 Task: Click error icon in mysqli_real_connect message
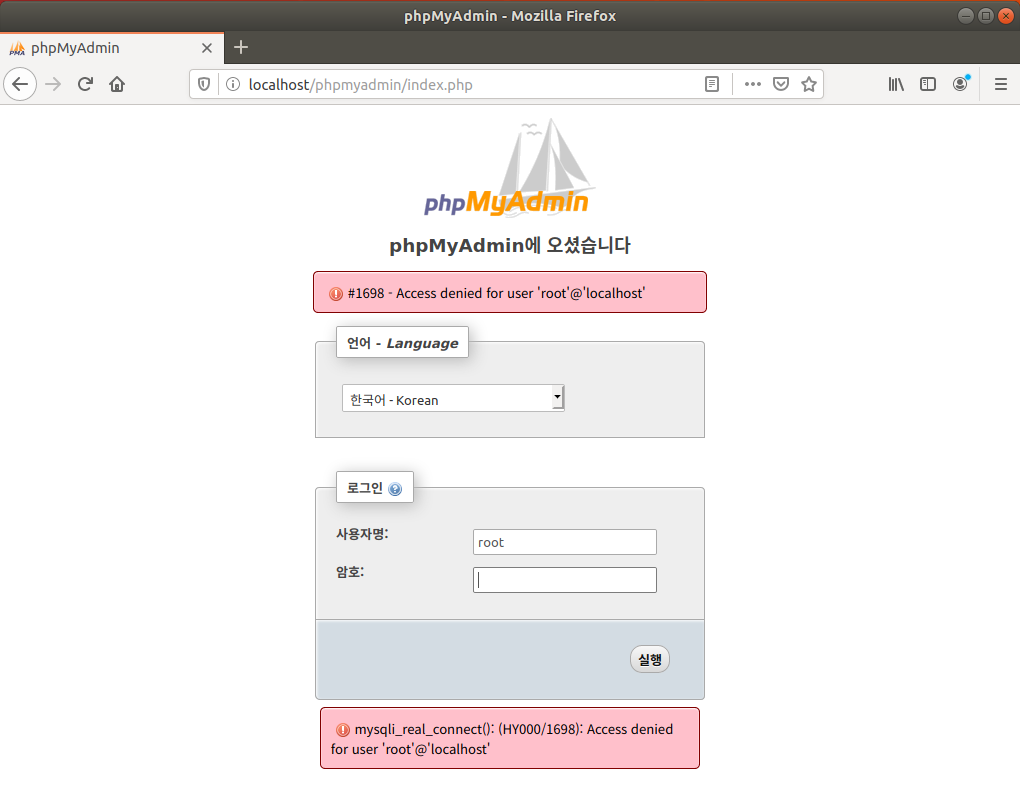[343, 730]
